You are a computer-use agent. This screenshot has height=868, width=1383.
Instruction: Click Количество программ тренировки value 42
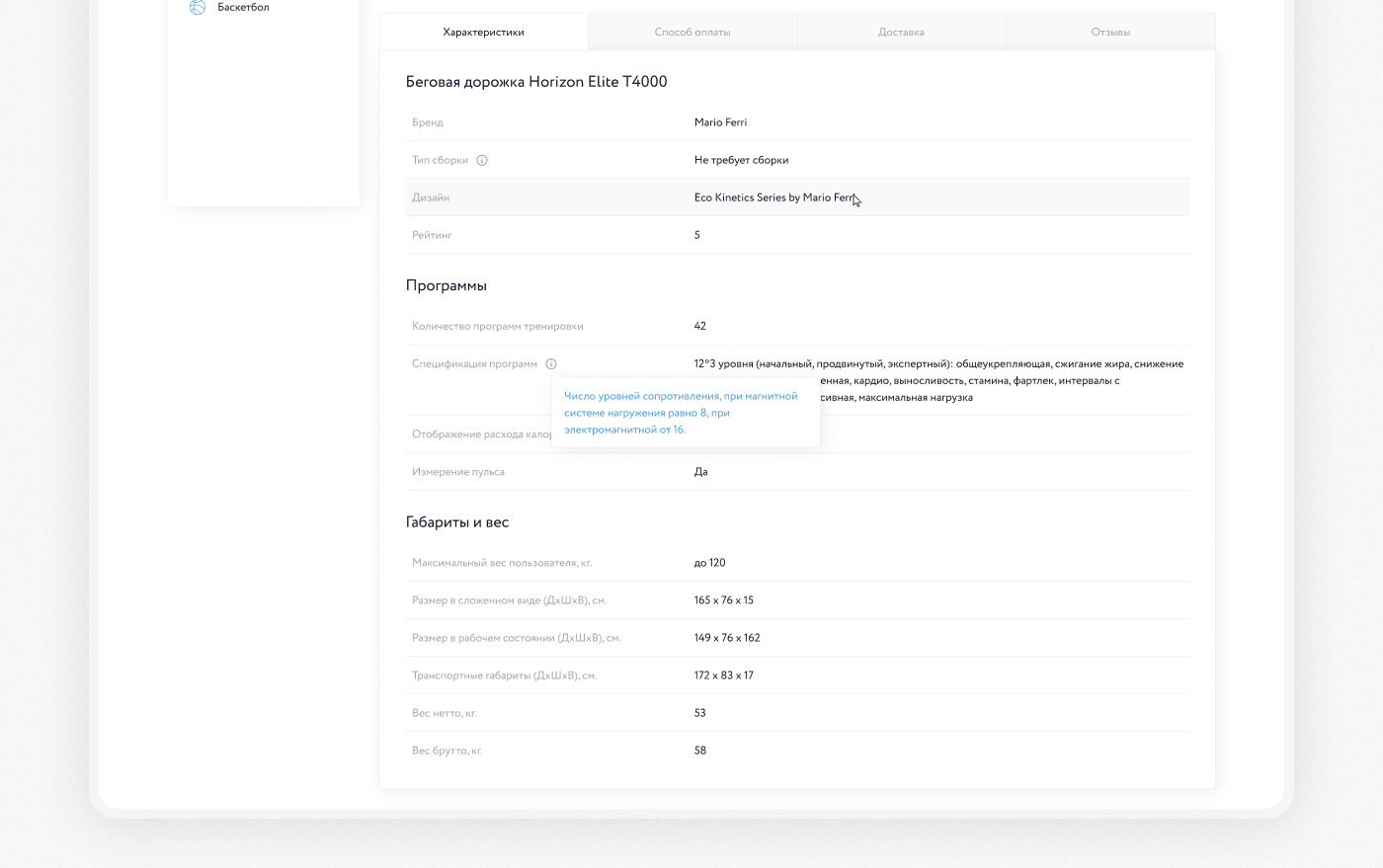[699, 326]
